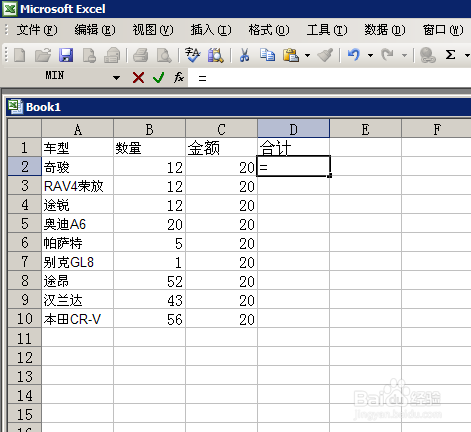
Task: Open Print Preview with the magnifier icon
Action: coord(164,55)
